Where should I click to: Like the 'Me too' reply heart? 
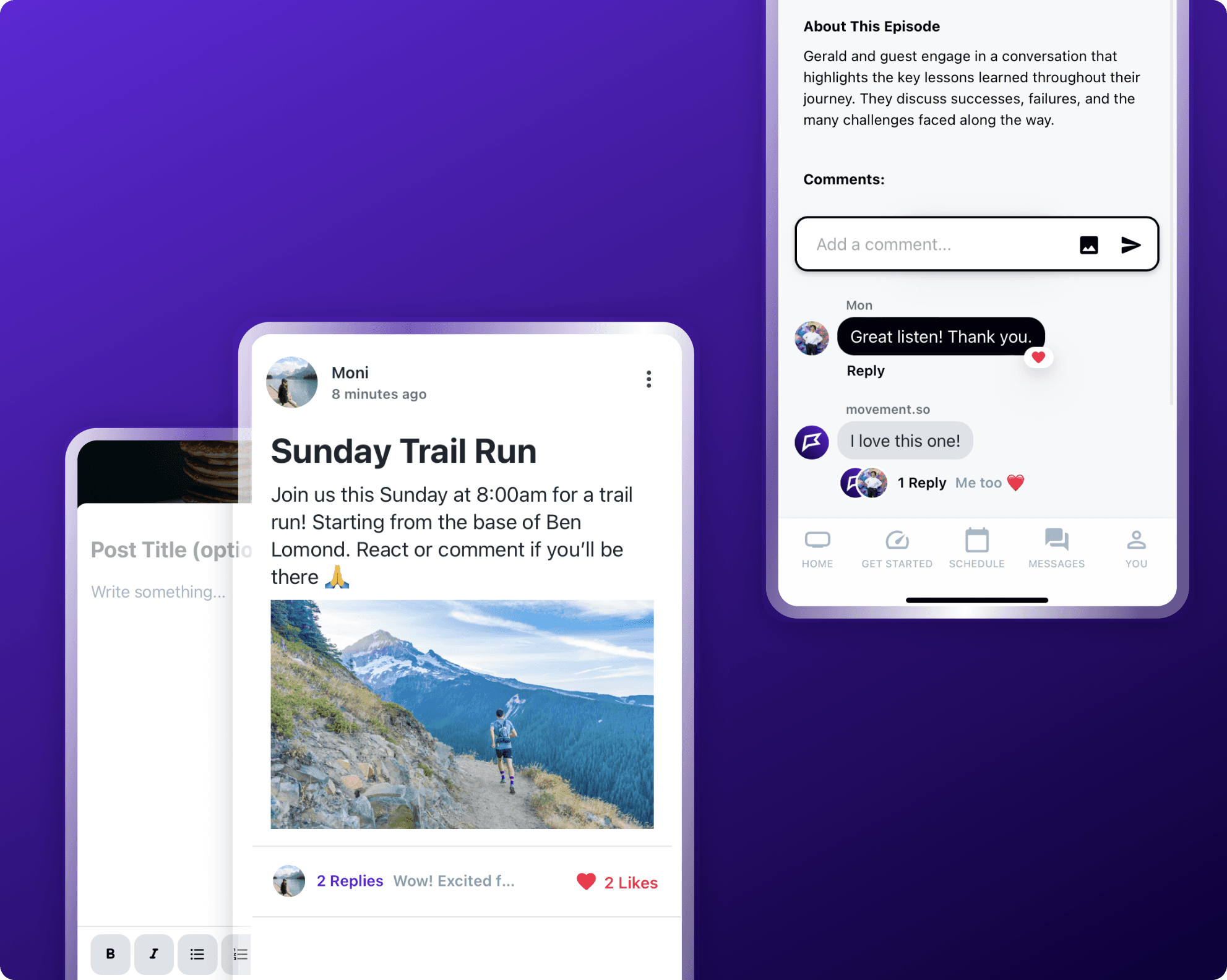click(1015, 483)
